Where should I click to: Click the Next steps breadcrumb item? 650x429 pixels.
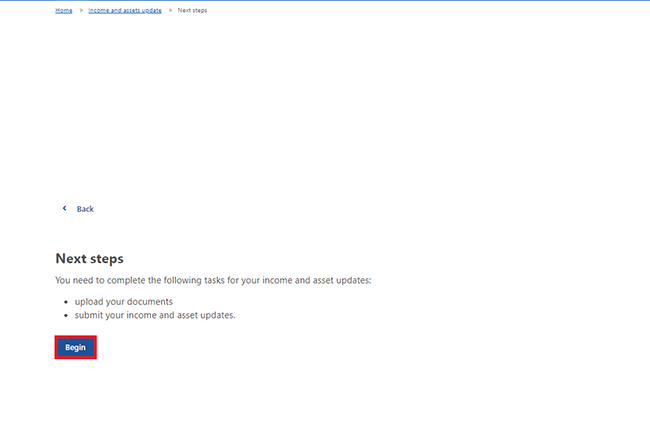click(192, 10)
